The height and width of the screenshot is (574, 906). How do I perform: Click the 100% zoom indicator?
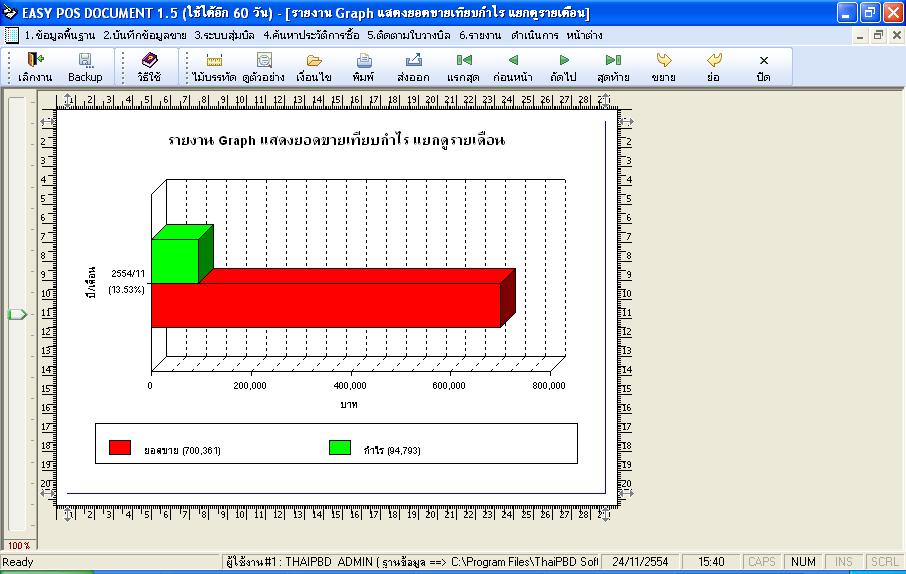point(19,545)
